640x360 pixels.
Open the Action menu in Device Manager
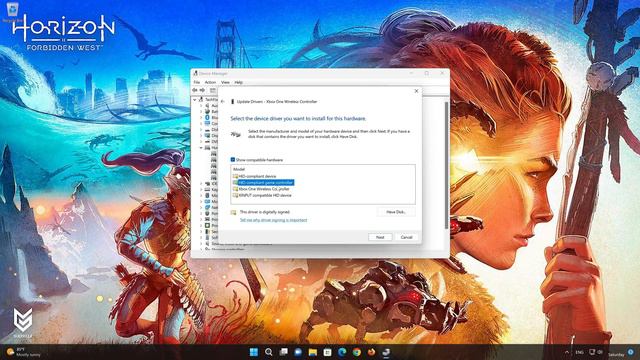[210, 82]
